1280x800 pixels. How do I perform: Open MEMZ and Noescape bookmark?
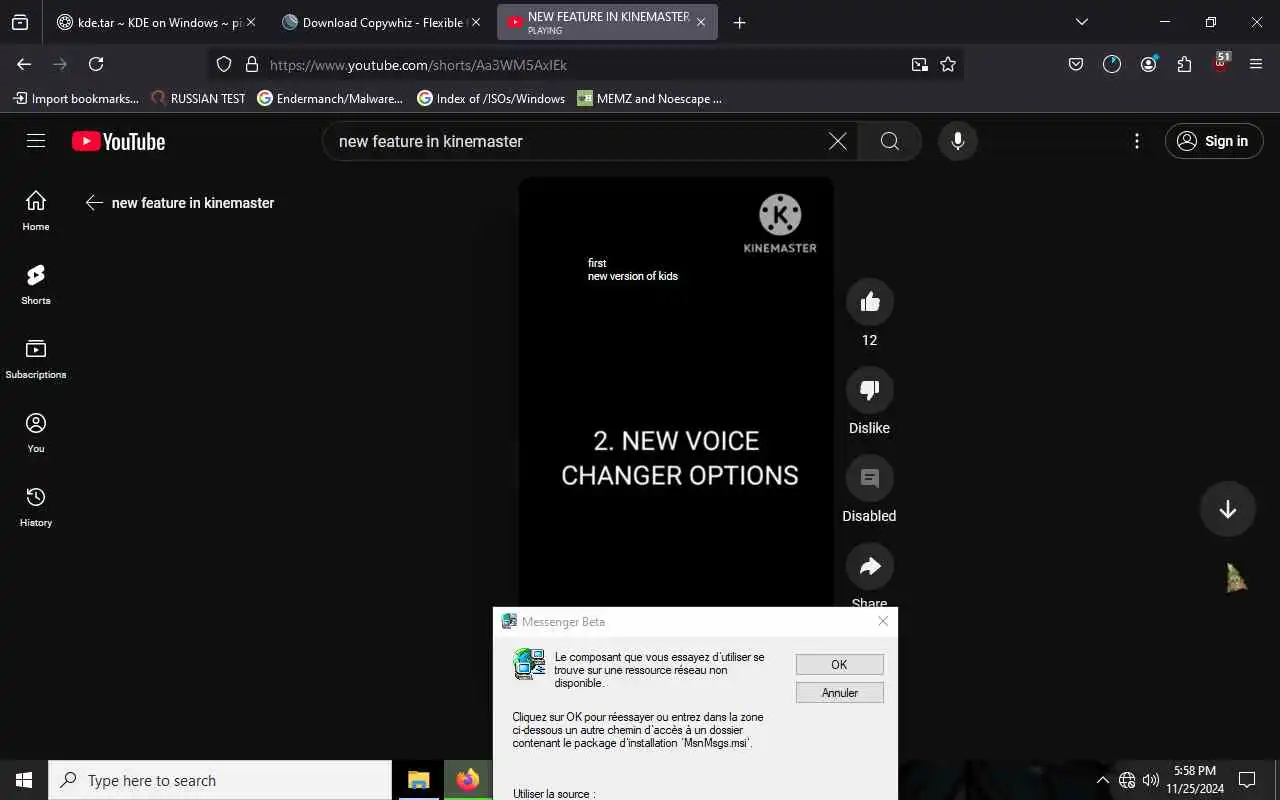(x=649, y=98)
